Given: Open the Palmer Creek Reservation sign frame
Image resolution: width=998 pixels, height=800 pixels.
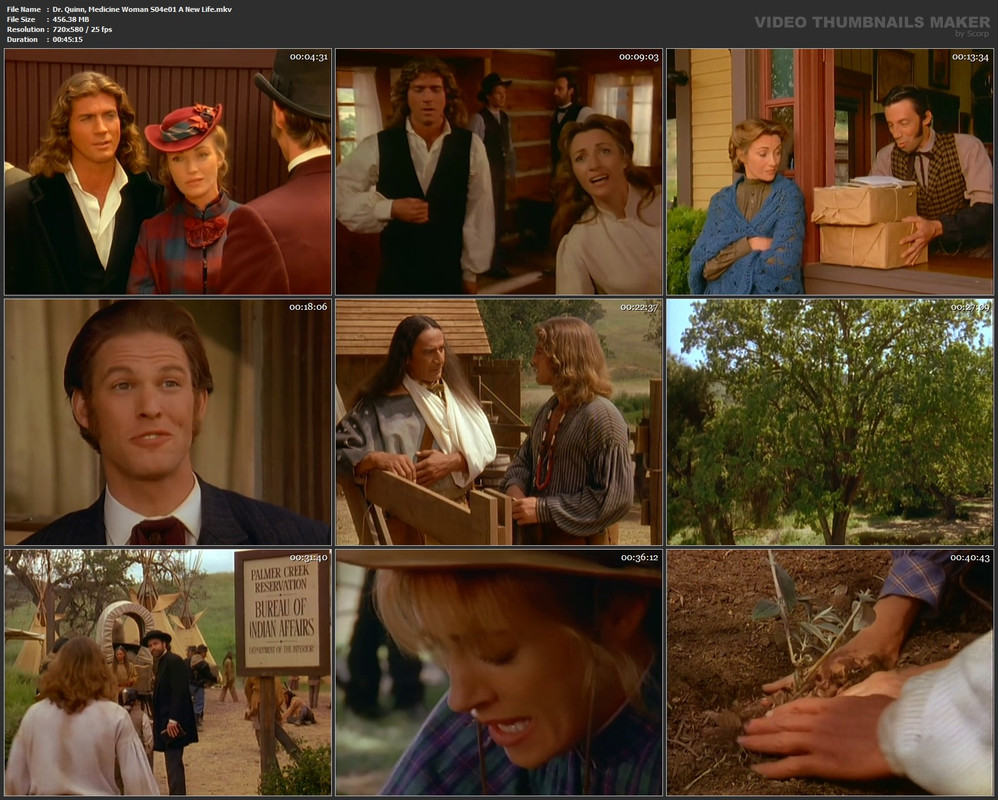Looking at the screenshot, I should (x=168, y=673).
